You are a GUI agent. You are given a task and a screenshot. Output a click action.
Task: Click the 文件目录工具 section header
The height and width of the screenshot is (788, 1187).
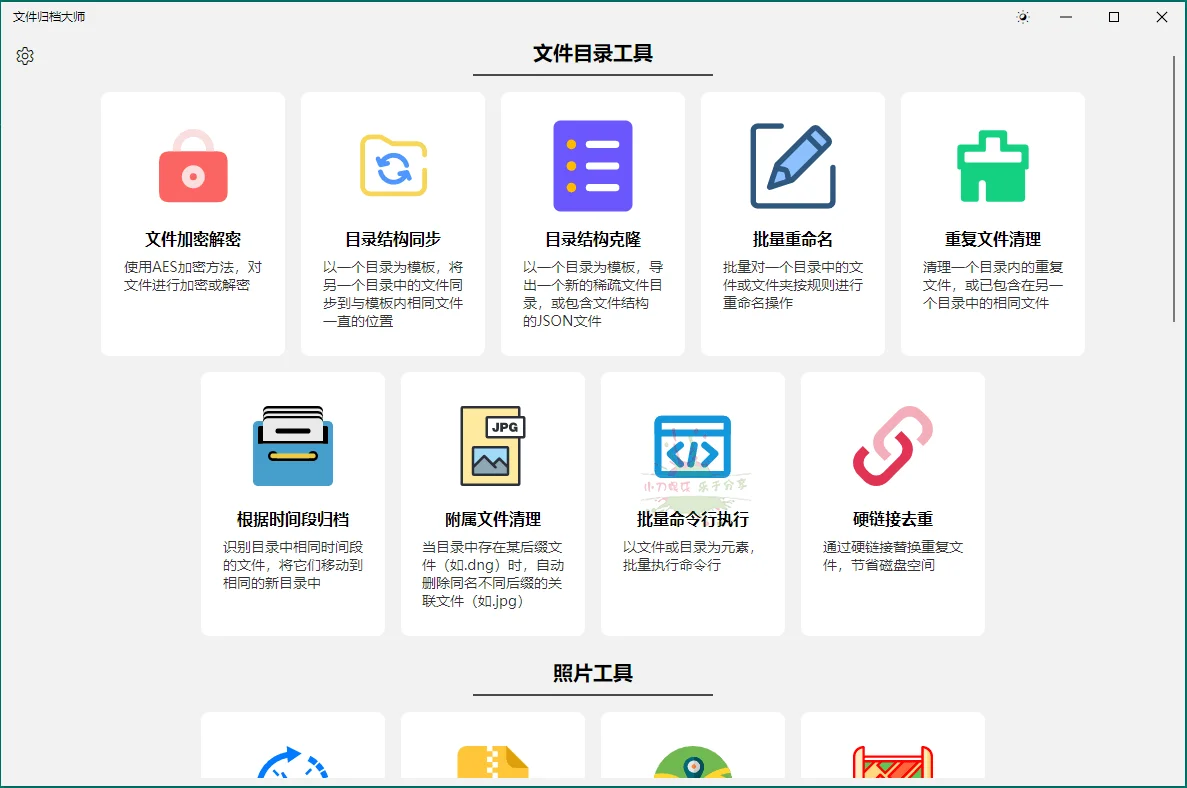coord(592,54)
